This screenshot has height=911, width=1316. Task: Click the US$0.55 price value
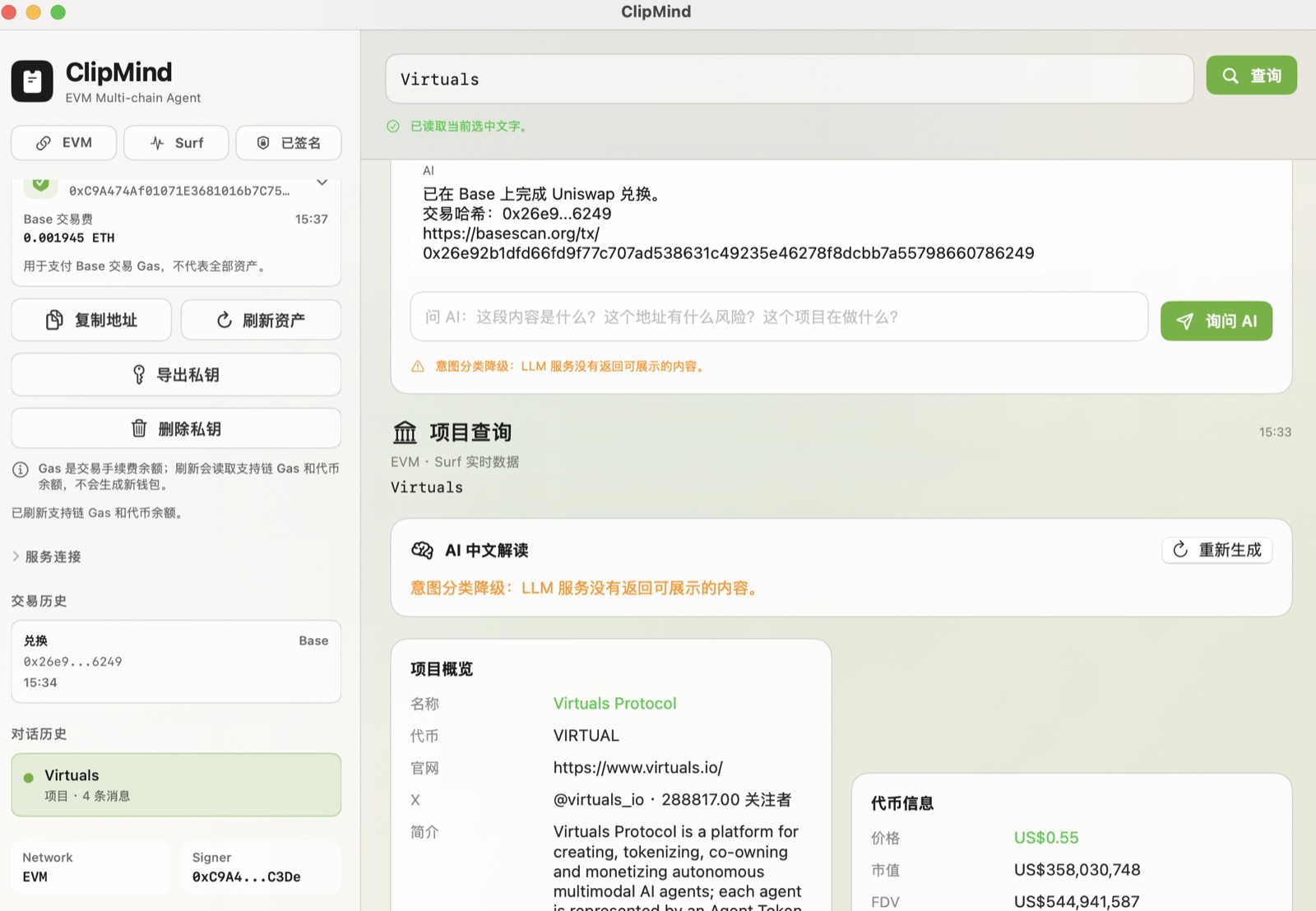pyautogui.click(x=1046, y=838)
